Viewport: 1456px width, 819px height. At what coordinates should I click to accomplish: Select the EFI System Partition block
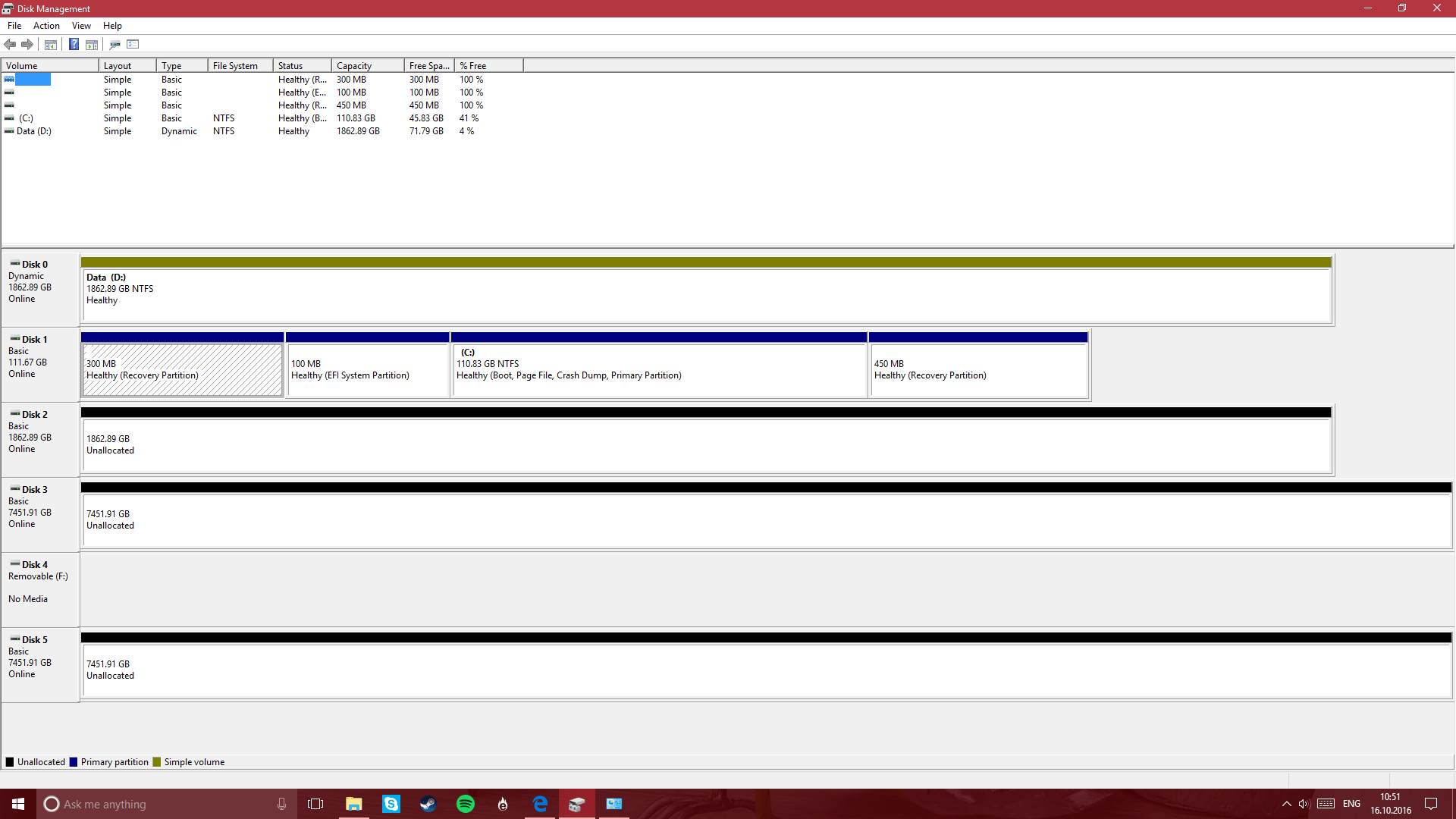[367, 370]
